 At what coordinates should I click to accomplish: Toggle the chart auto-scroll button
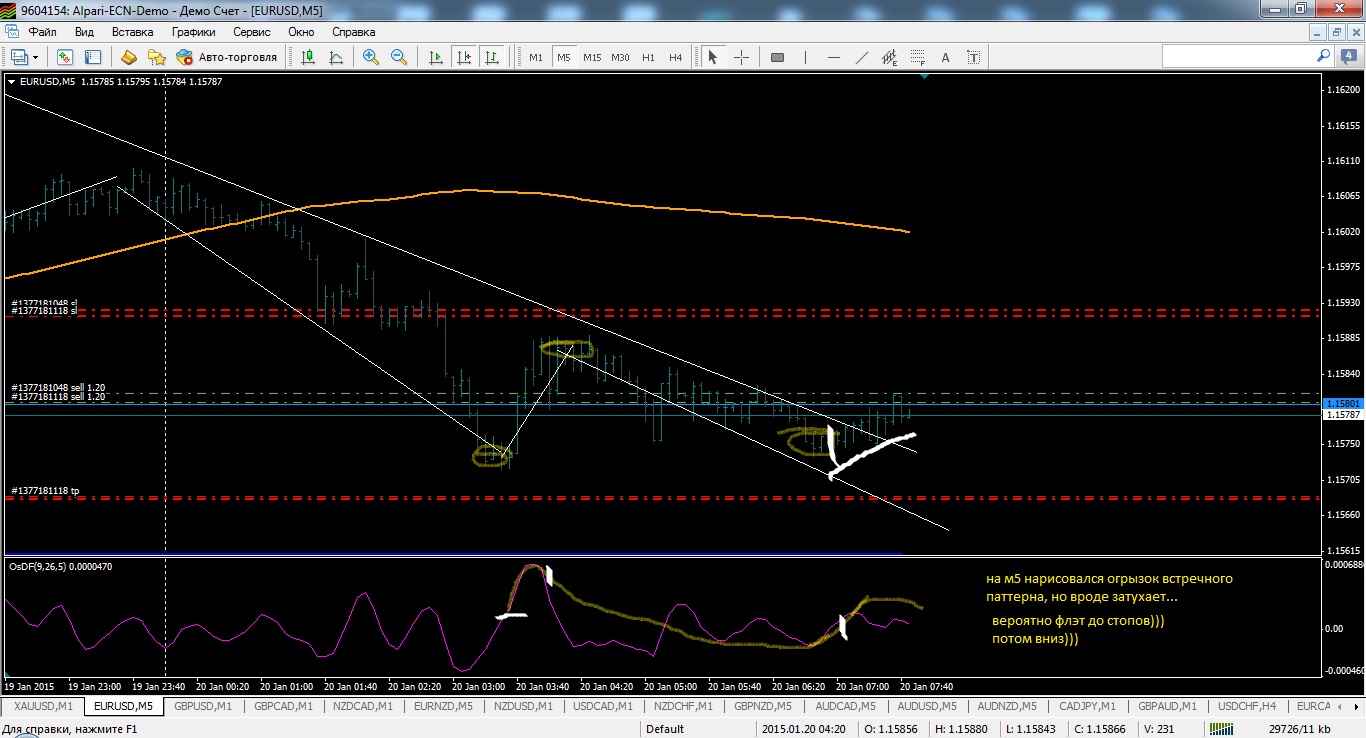click(x=436, y=57)
